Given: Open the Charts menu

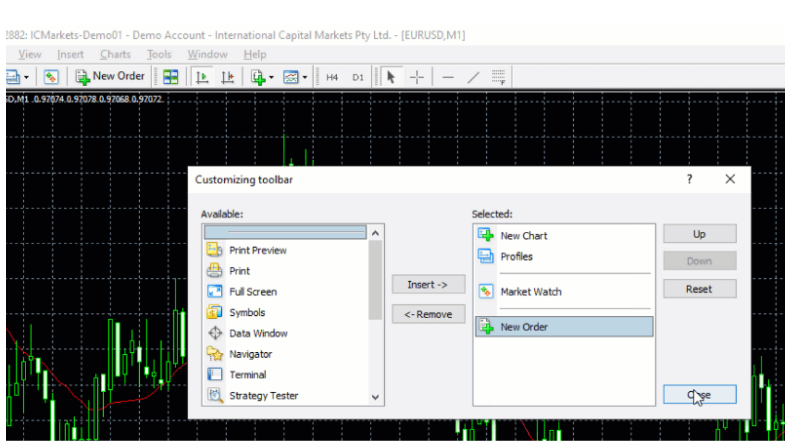Looking at the screenshot, I should [x=115, y=54].
